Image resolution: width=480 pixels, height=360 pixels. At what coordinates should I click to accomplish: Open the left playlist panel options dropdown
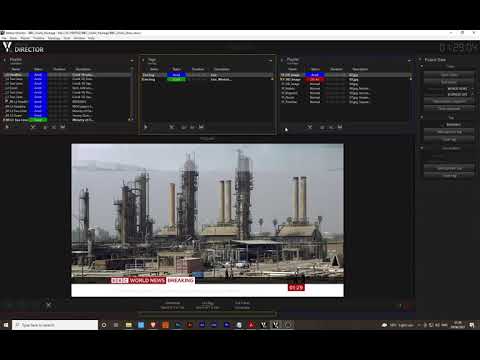[x=132, y=61]
